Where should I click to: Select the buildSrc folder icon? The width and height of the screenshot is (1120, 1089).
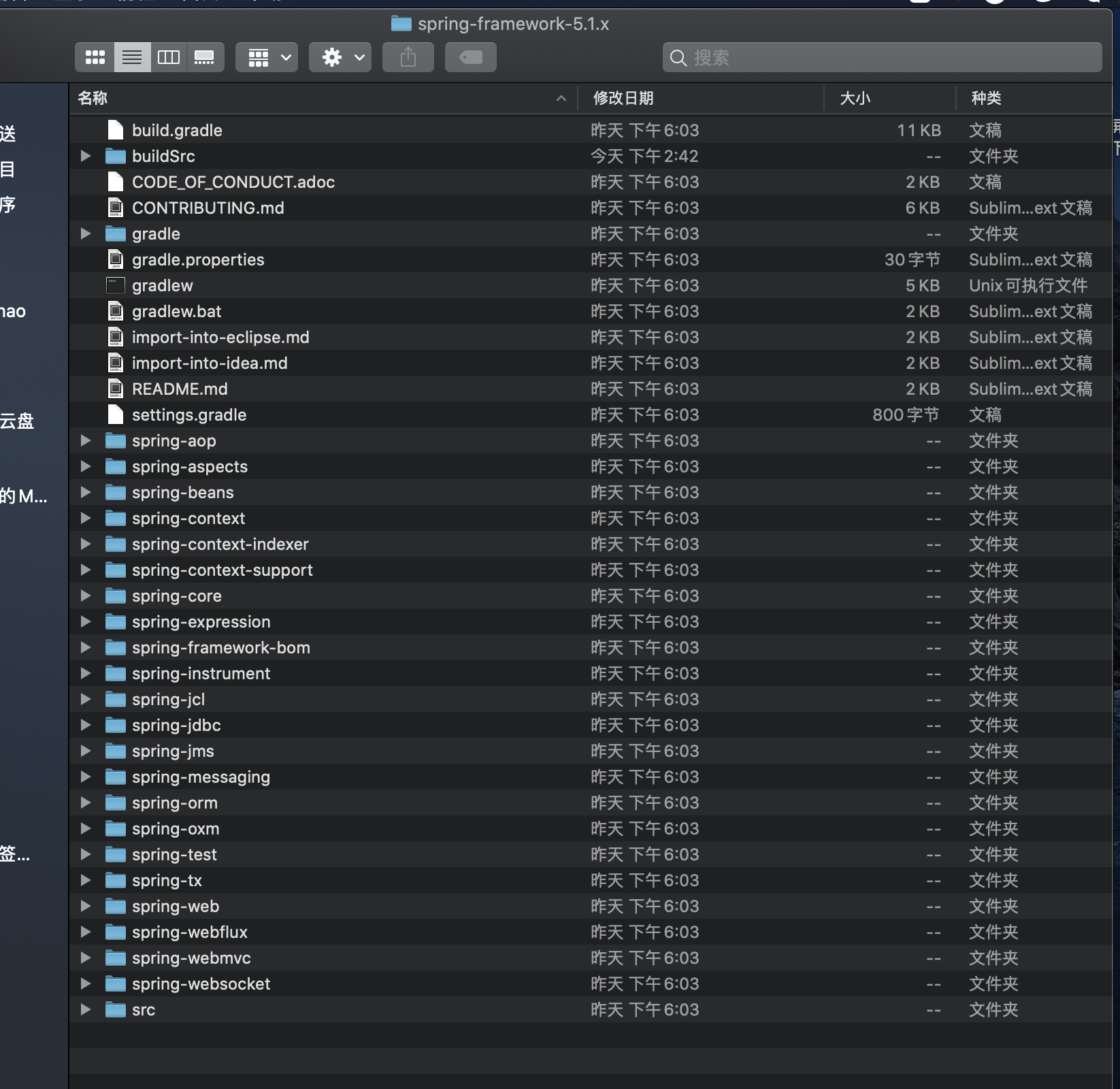(x=116, y=156)
